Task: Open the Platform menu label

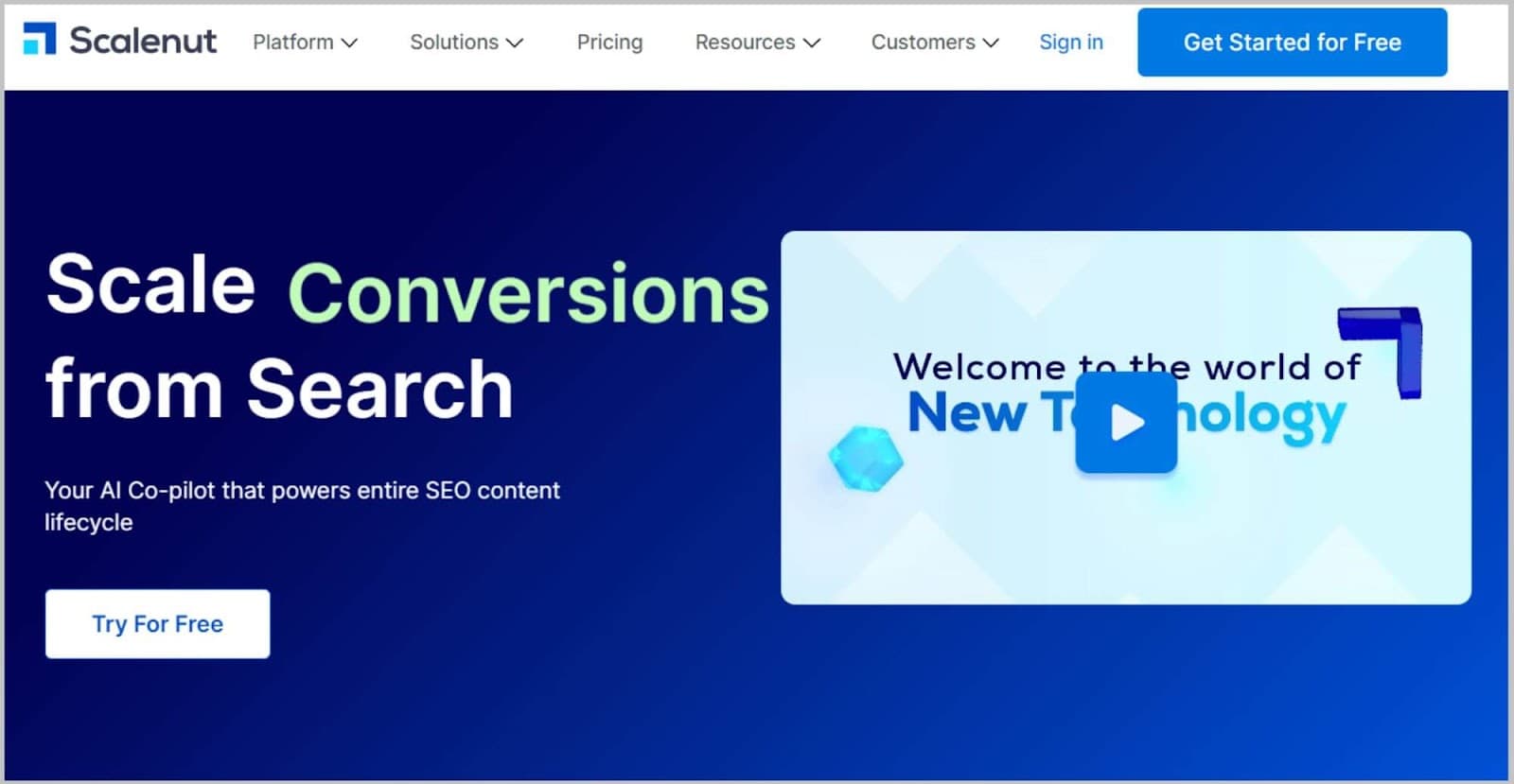Action: coord(292,43)
